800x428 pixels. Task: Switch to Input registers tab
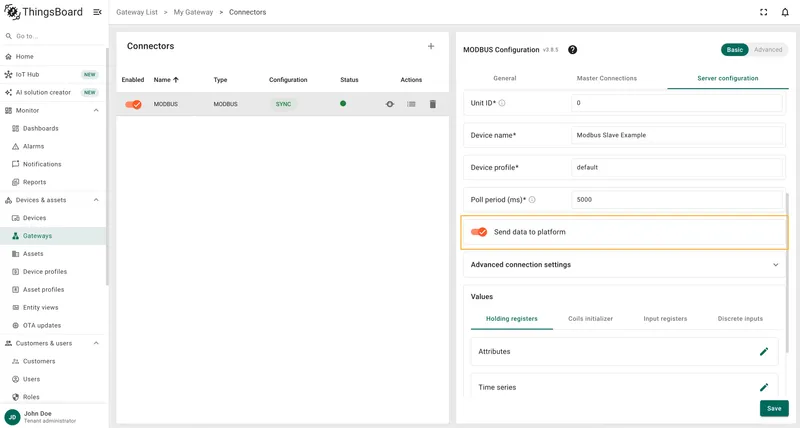665,319
